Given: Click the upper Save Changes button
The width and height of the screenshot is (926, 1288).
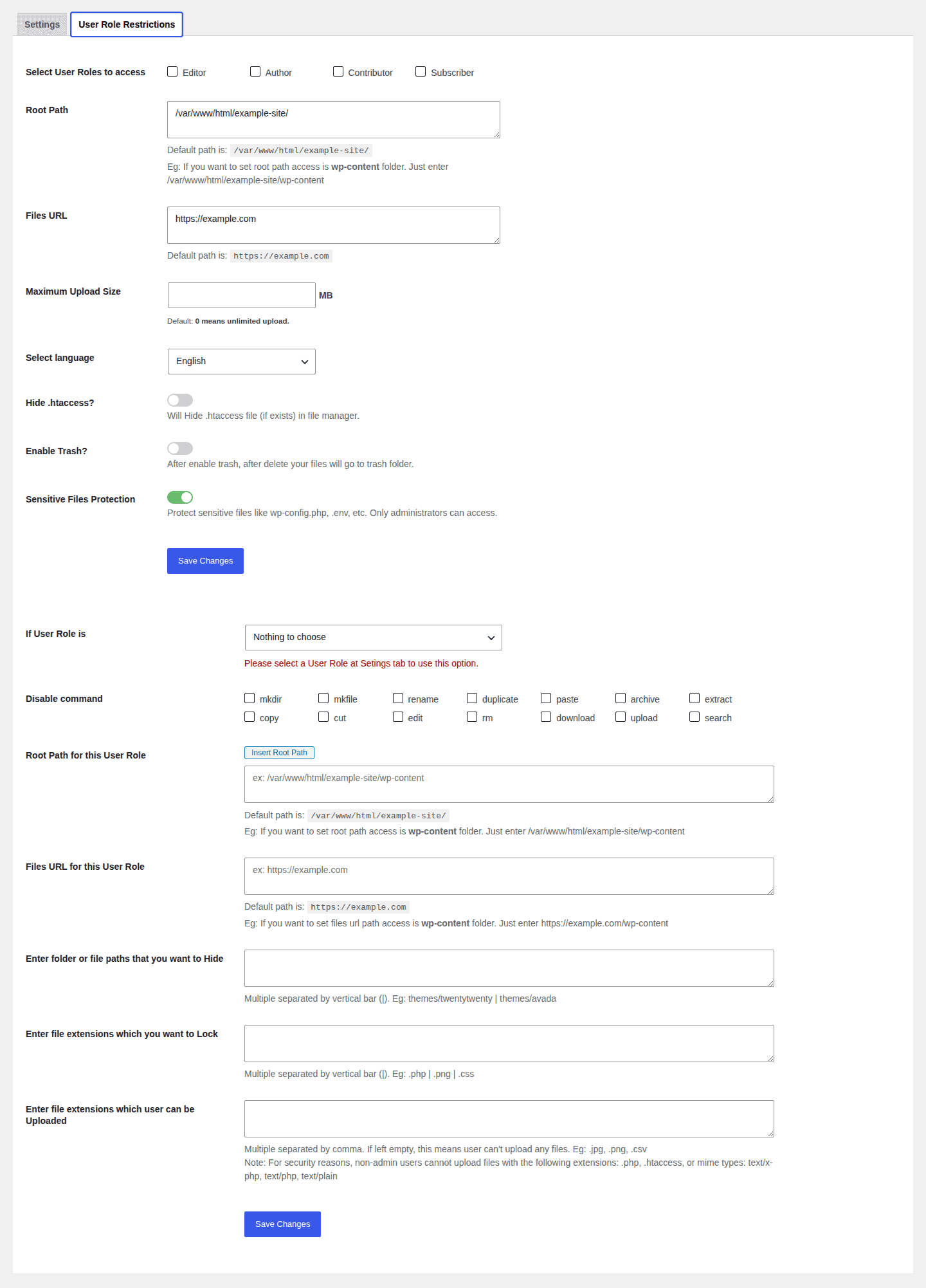Looking at the screenshot, I should tap(205, 561).
